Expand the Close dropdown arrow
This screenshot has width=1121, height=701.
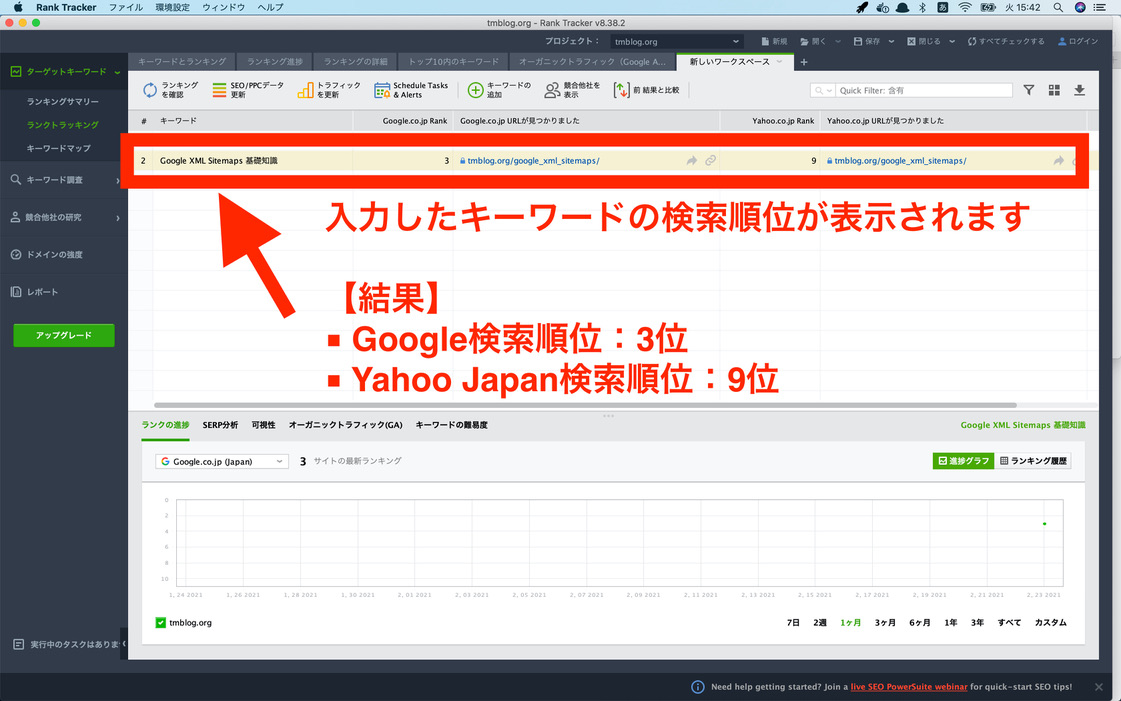click(x=952, y=41)
